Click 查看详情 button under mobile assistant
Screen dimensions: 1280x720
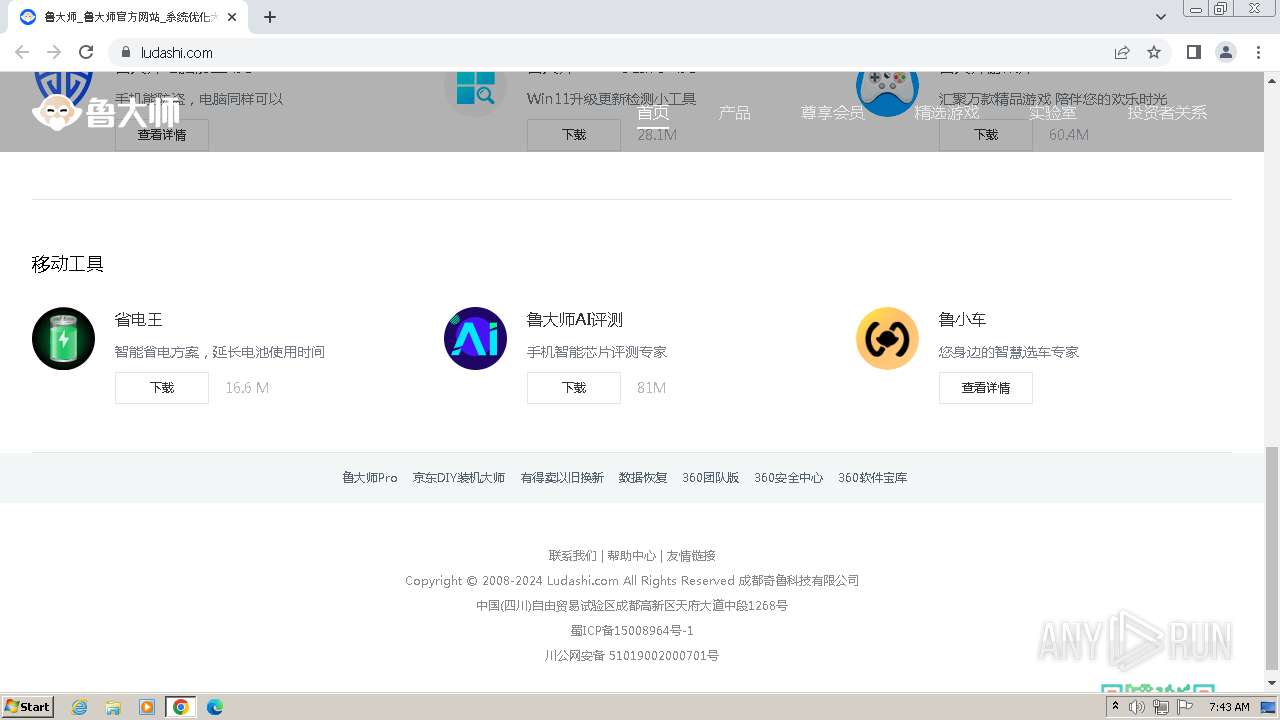click(x=162, y=135)
